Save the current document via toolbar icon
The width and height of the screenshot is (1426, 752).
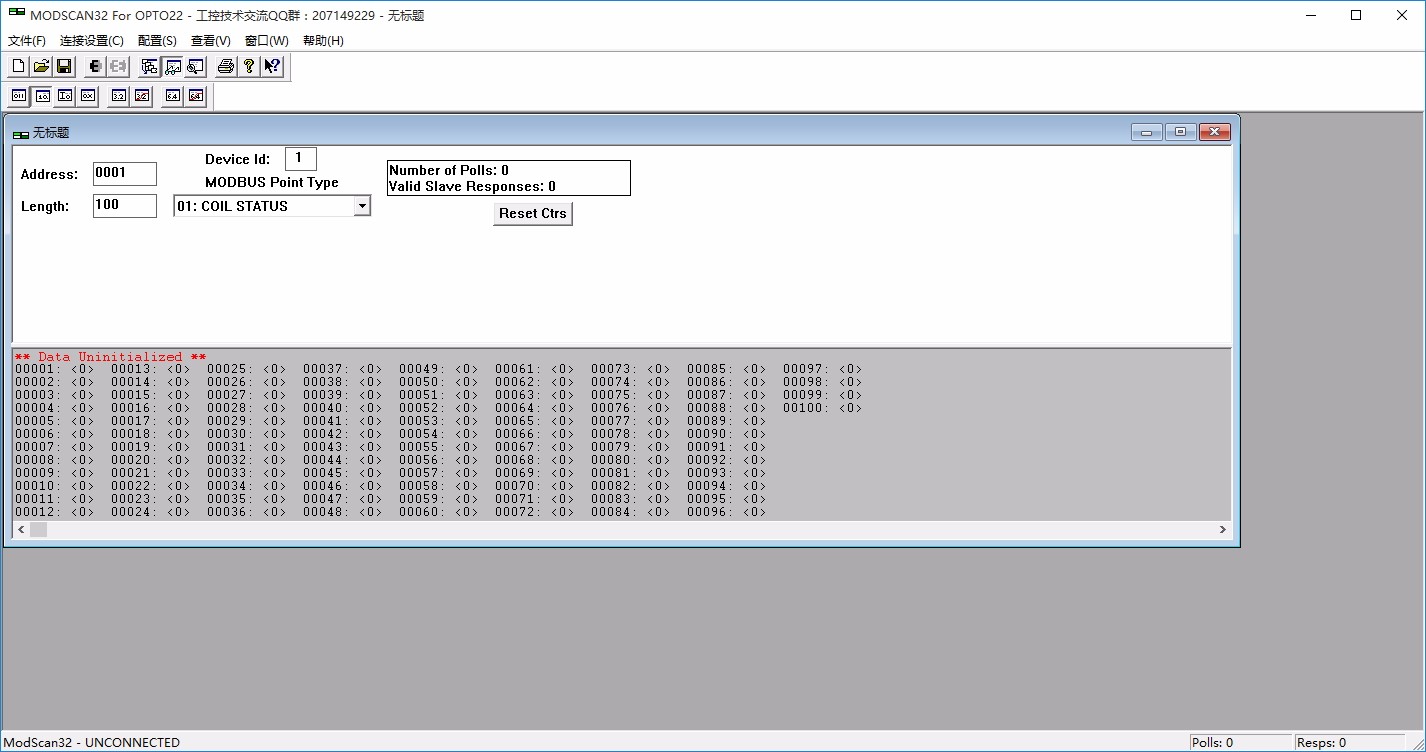pyautogui.click(x=63, y=65)
